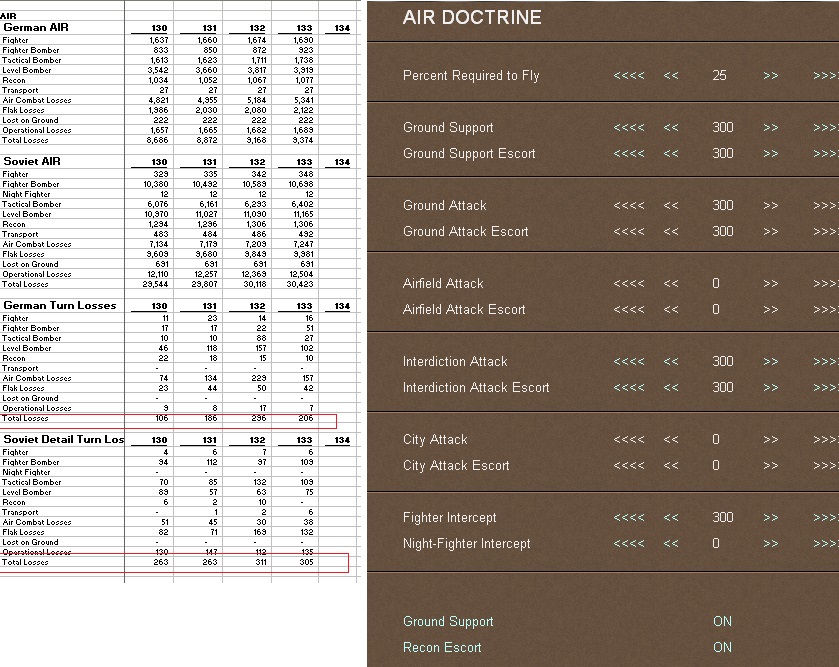Decrease Airfield Attack value with <<

click(x=671, y=283)
